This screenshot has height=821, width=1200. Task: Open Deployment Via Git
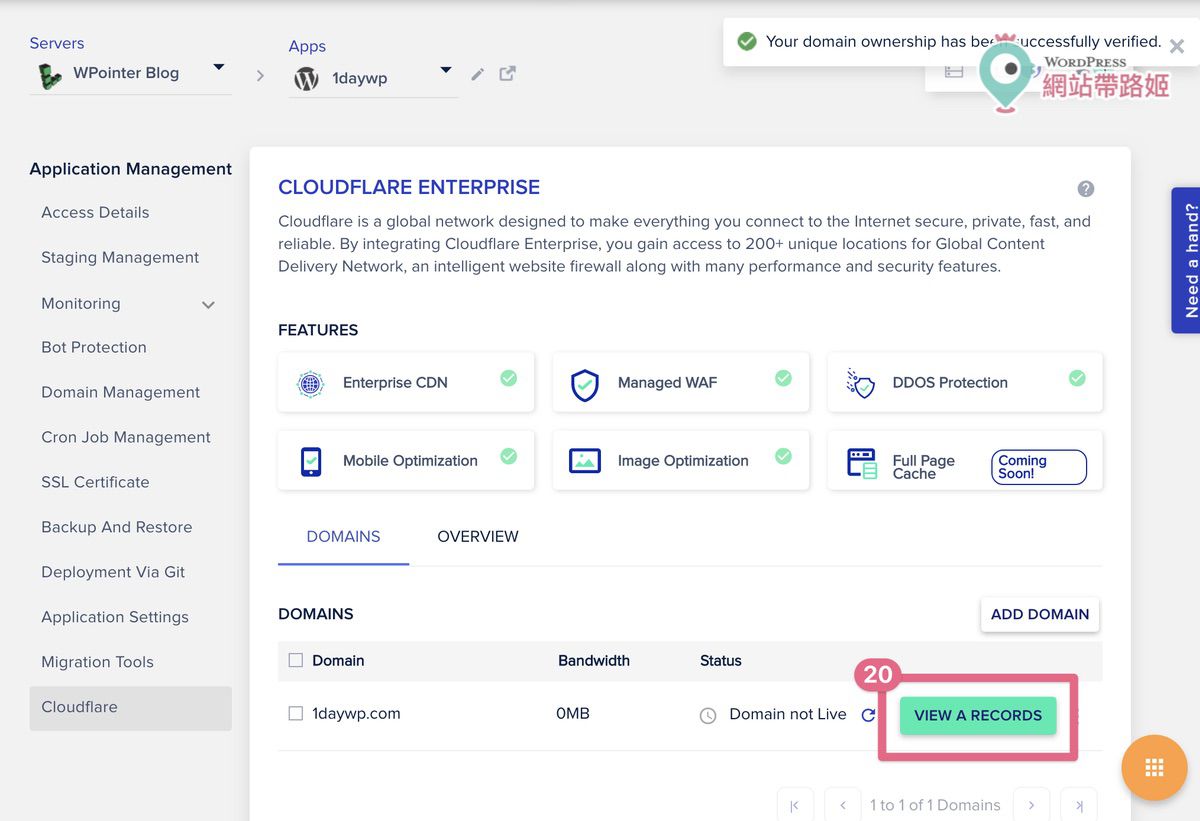click(x=113, y=573)
